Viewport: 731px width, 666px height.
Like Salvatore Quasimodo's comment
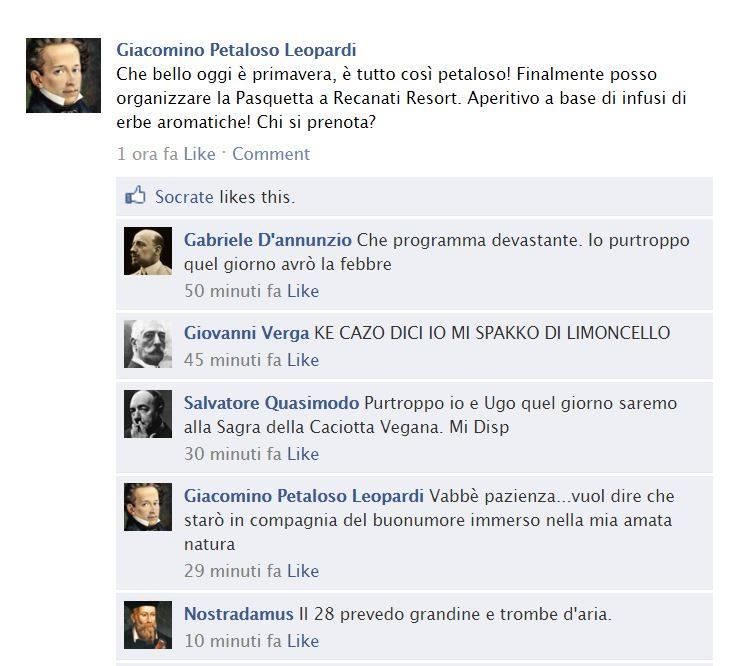(303, 453)
